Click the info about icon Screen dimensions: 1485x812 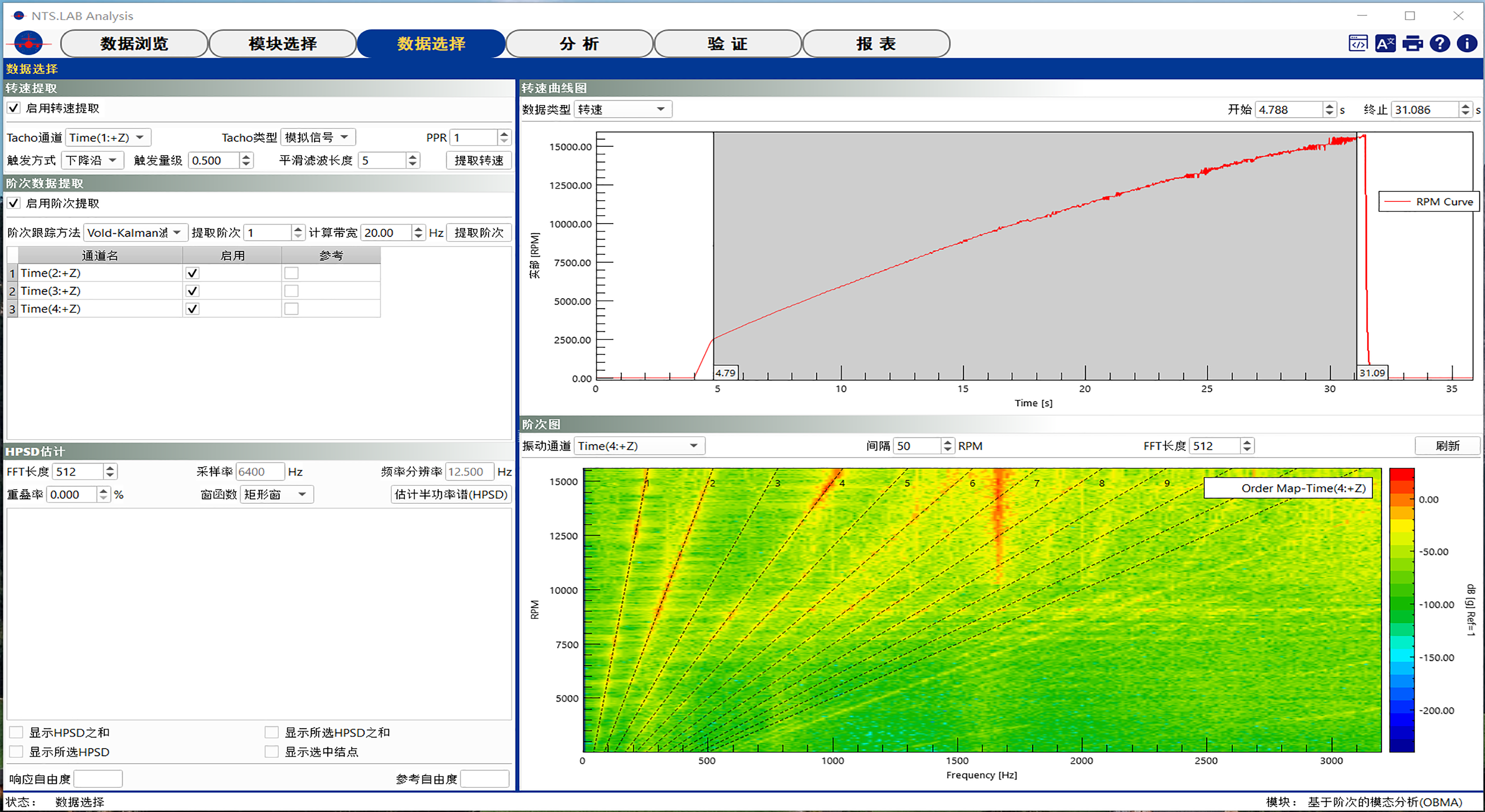click(x=1466, y=43)
